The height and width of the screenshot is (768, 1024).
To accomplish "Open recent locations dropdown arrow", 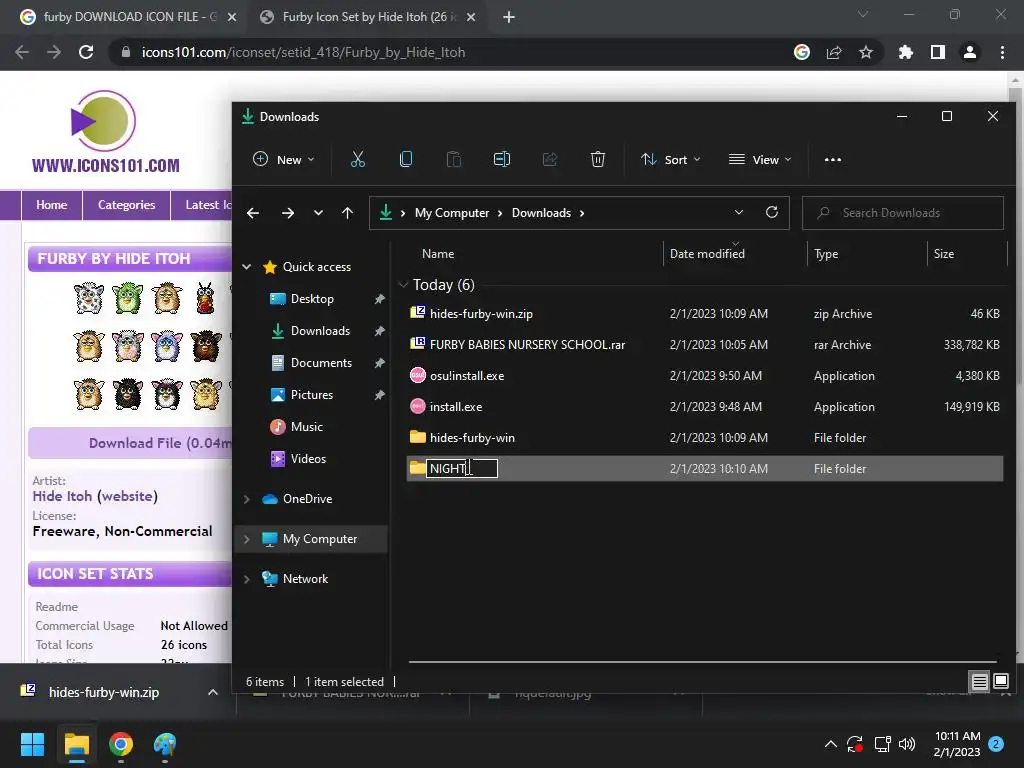I will click(x=318, y=213).
